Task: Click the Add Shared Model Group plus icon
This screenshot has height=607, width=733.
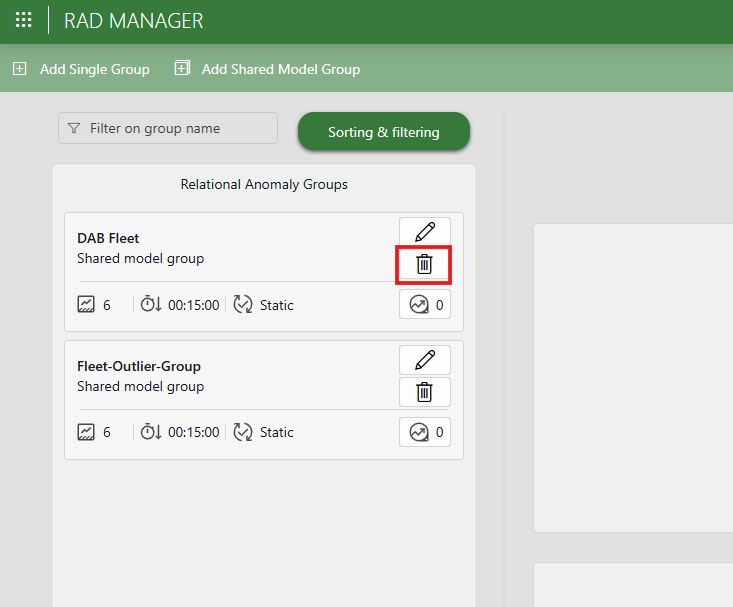Action: (x=182, y=68)
